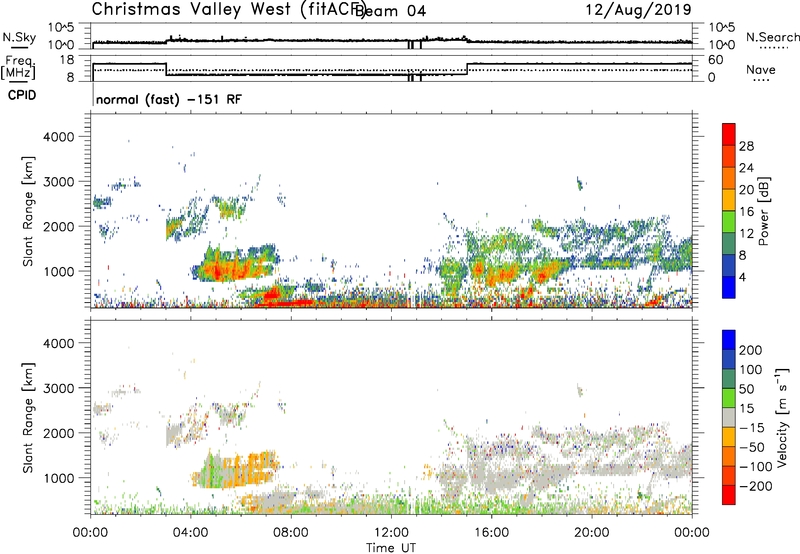Click the 4000 tick of the power panel
This screenshot has height=554, width=800.
tap(59, 137)
